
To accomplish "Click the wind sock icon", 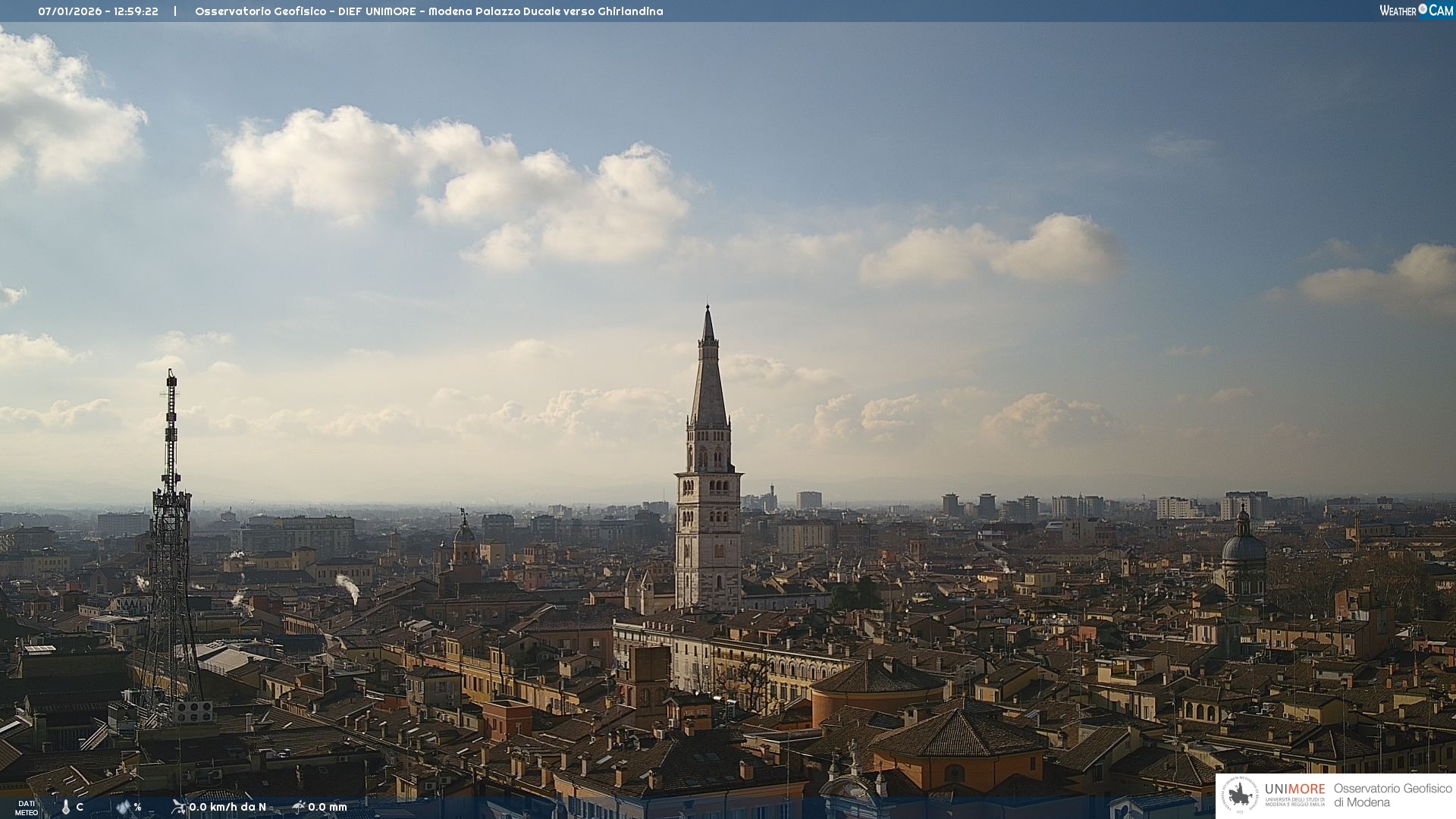I will click(178, 807).
